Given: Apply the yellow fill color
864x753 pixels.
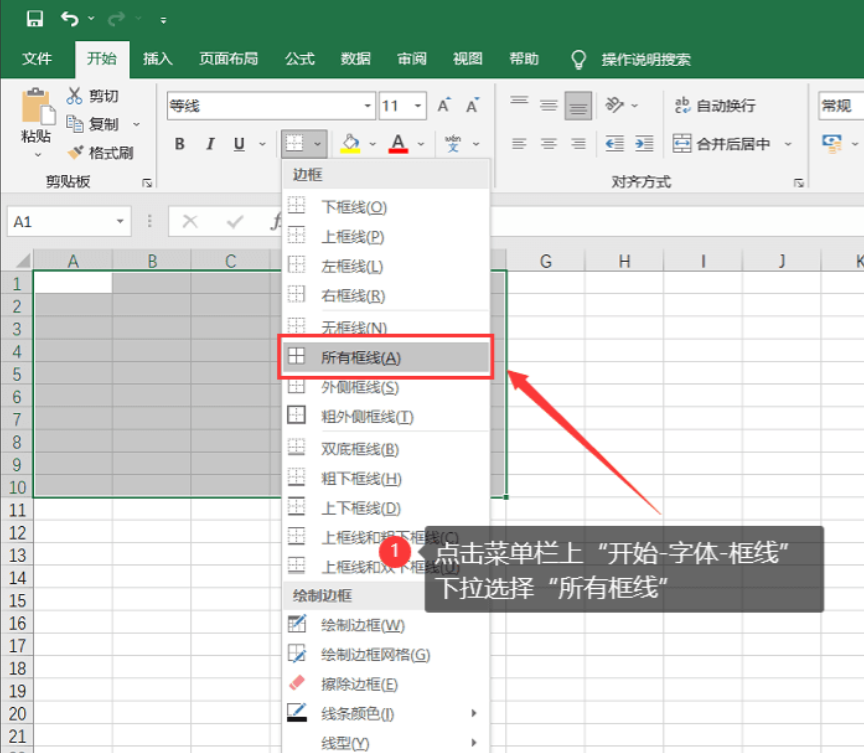Looking at the screenshot, I should [350, 144].
